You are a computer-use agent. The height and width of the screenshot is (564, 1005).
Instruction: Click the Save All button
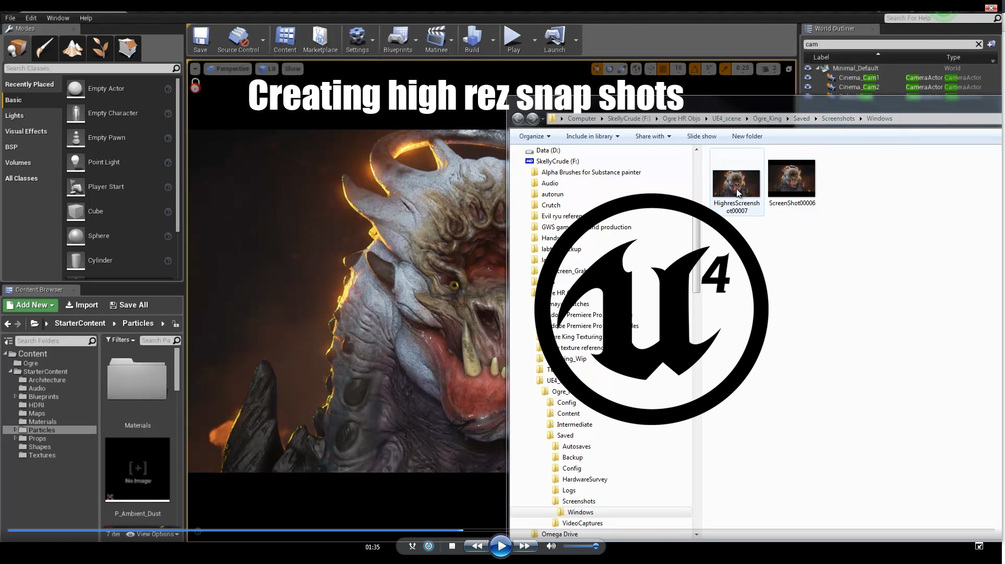pyautogui.click(x=129, y=305)
